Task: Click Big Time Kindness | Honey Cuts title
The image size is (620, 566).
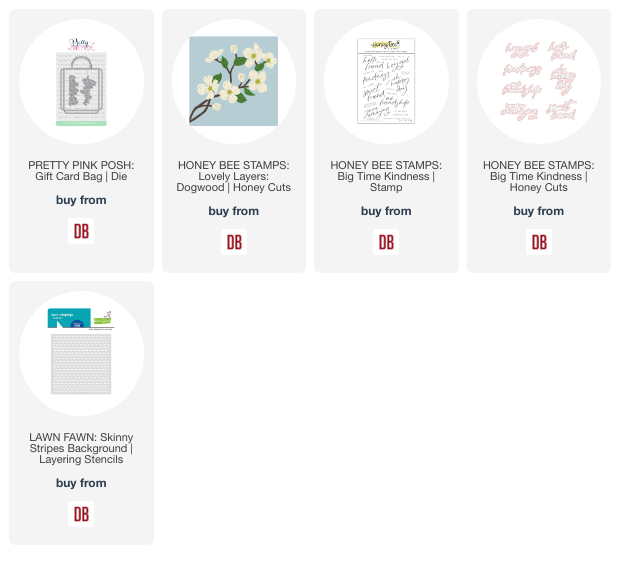Action: click(539, 176)
